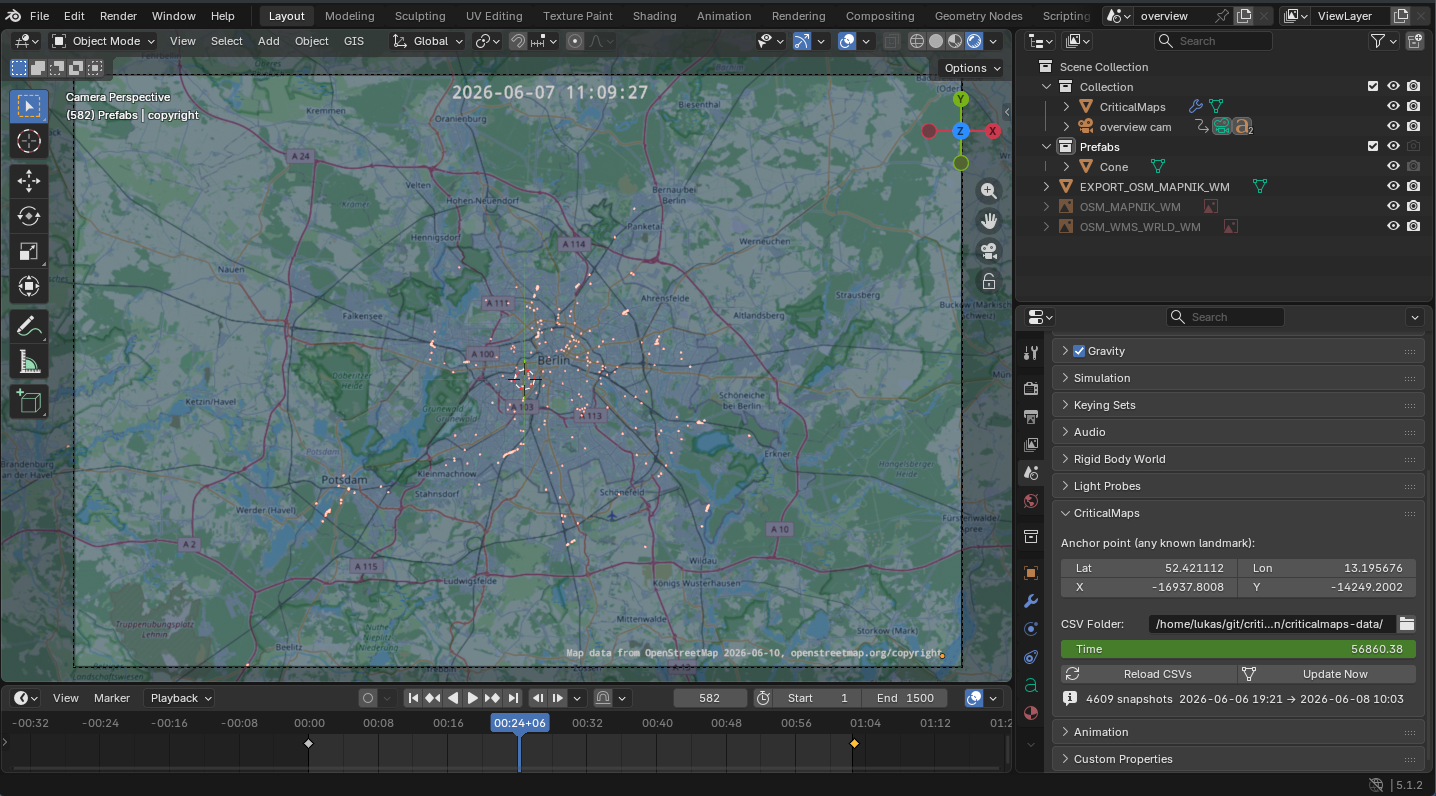Activate the Select Box tool
Viewport: 1436px width, 796px height.
(x=29, y=106)
